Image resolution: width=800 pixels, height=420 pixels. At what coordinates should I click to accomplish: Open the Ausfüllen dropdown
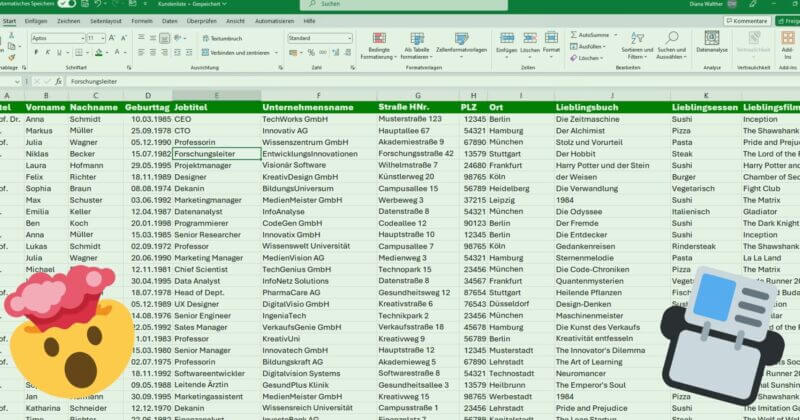point(588,46)
